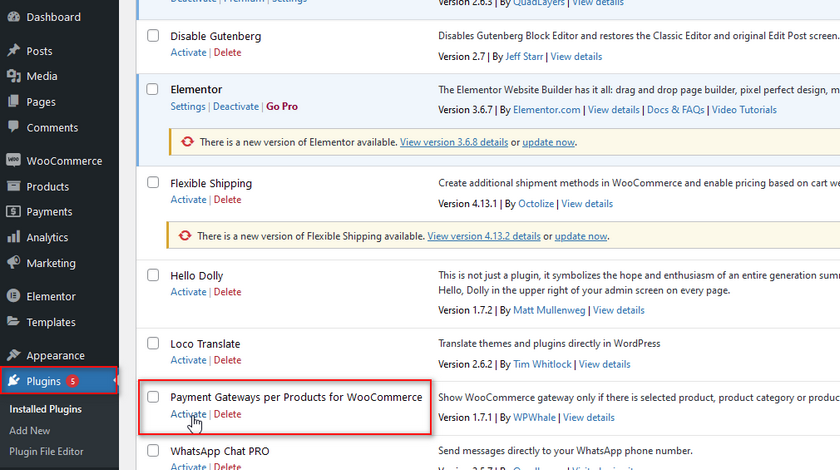Click the Templates folder icon
The height and width of the screenshot is (470, 840).
click(13, 322)
